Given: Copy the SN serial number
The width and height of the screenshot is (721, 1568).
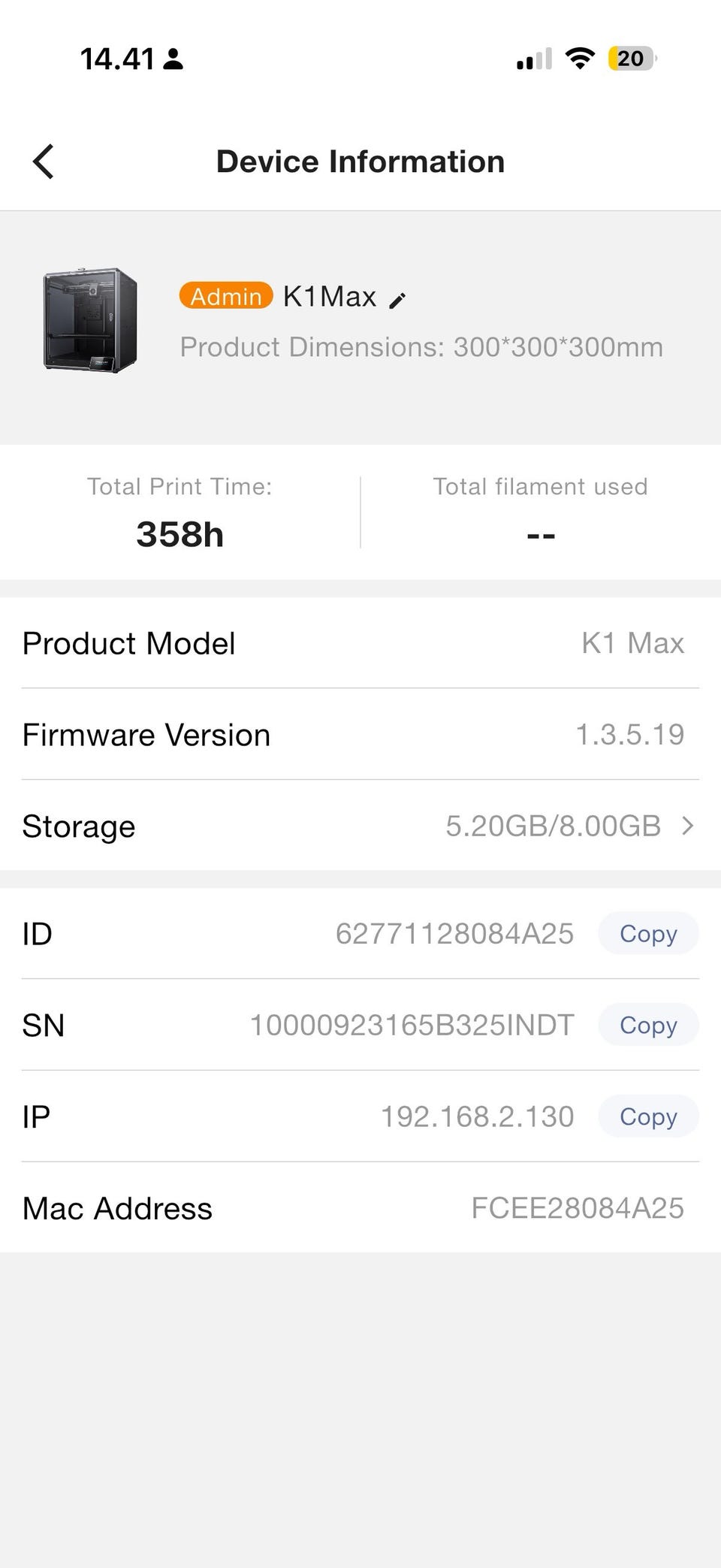Looking at the screenshot, I should click(x=648, y=1025).
